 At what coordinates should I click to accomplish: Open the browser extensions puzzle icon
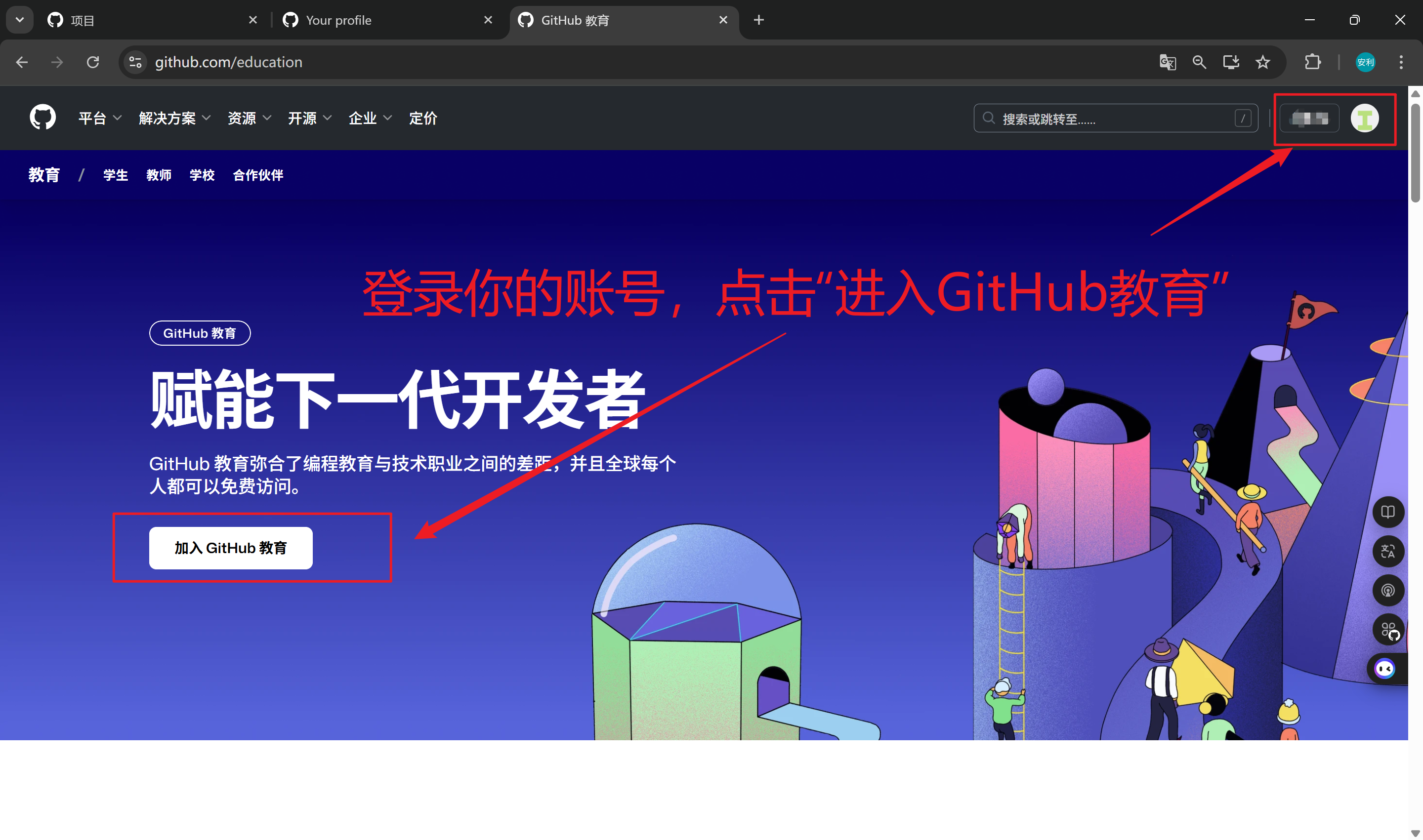(1312, 62)
